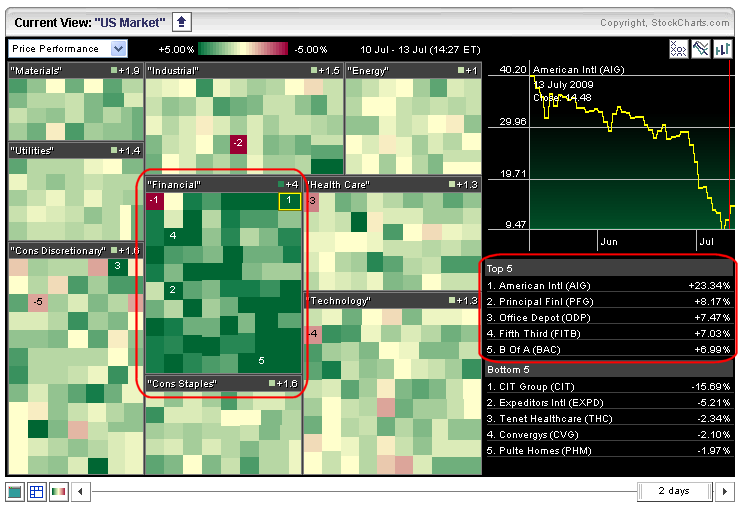
Task: Click CIT Group (CIT) in Bottom 5
Action: click(608, 387)
